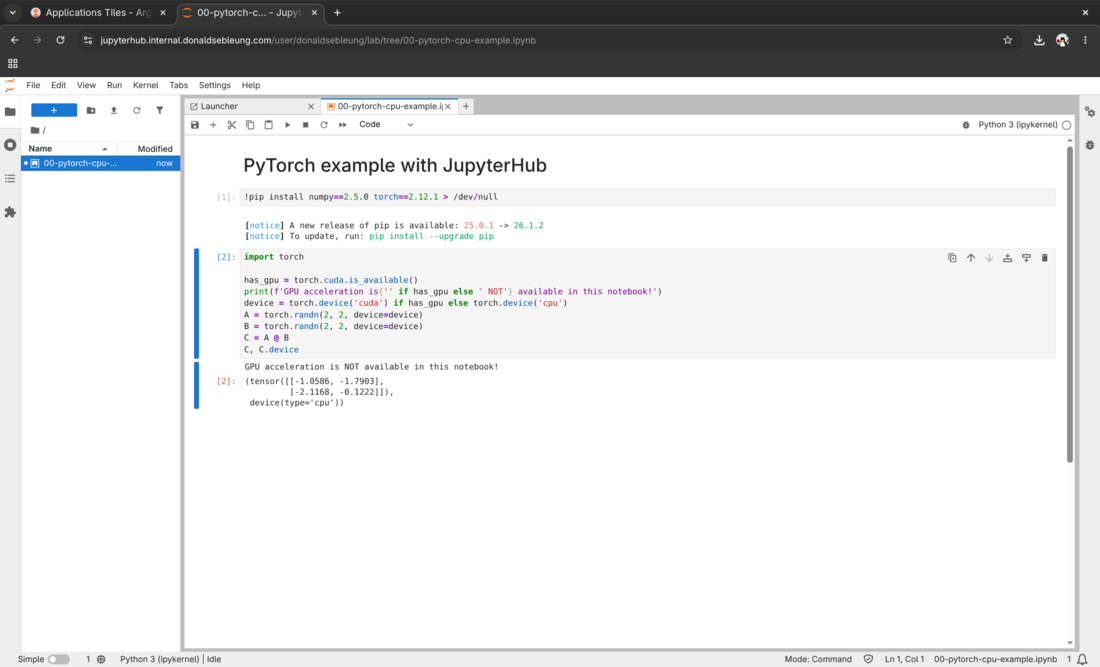Click the kernel status circle indicator
The height and width of the screenshot is (667, 1100).
(x=1066, y=125)
